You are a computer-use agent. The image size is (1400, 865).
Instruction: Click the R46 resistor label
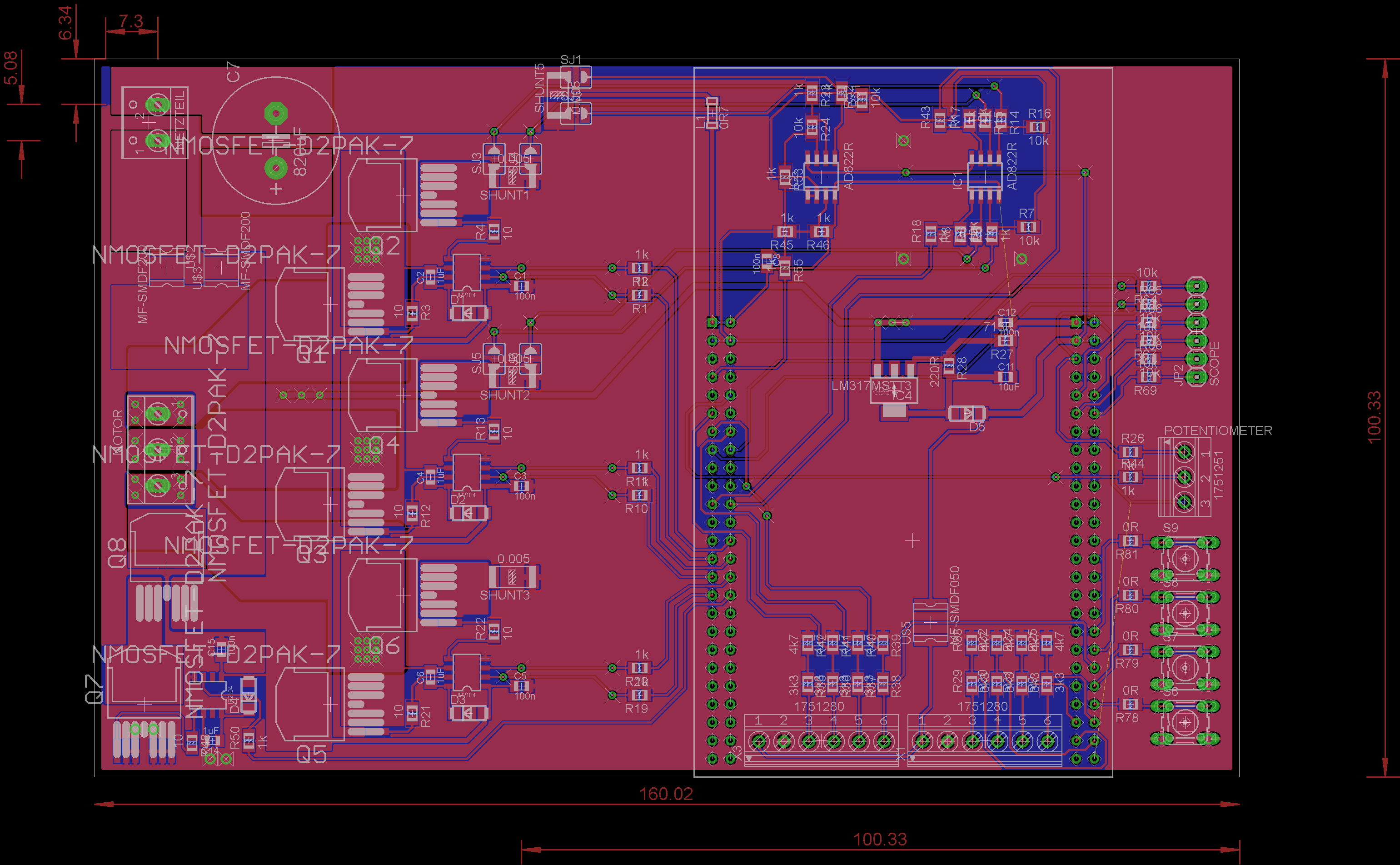tap(818, 245)
